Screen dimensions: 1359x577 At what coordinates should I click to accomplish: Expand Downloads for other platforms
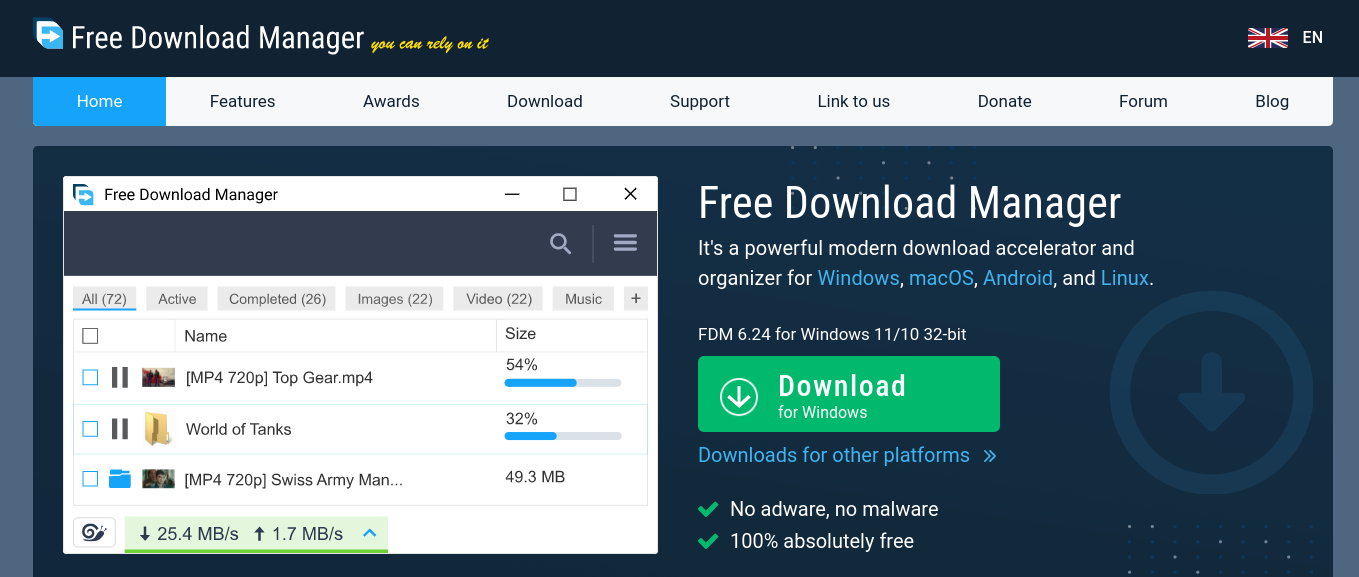(846, 456)
